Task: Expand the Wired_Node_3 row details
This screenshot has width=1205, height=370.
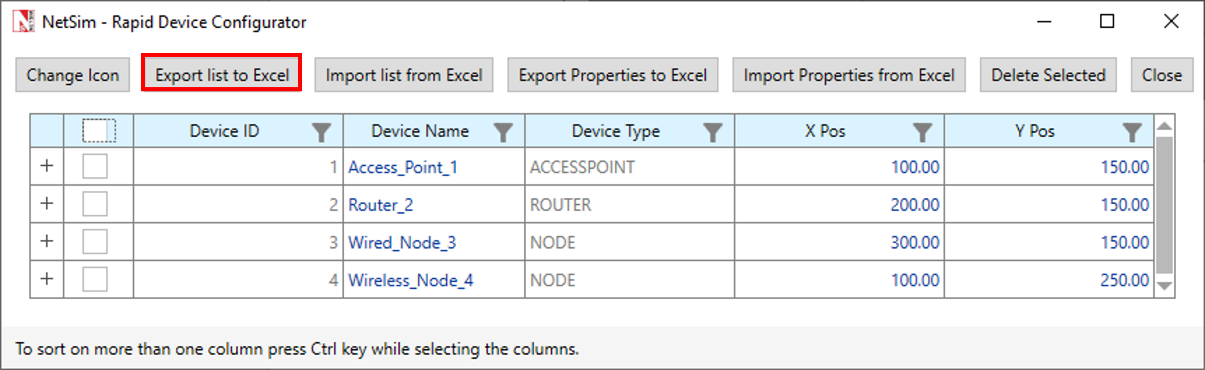Action: click(x=46, y=242)
